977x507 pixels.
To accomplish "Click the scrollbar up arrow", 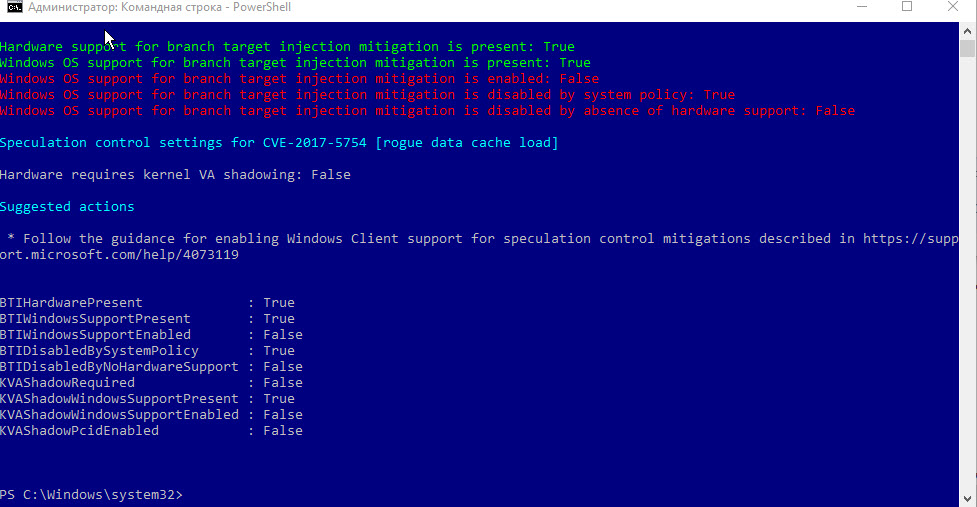I will coord(967,29).
